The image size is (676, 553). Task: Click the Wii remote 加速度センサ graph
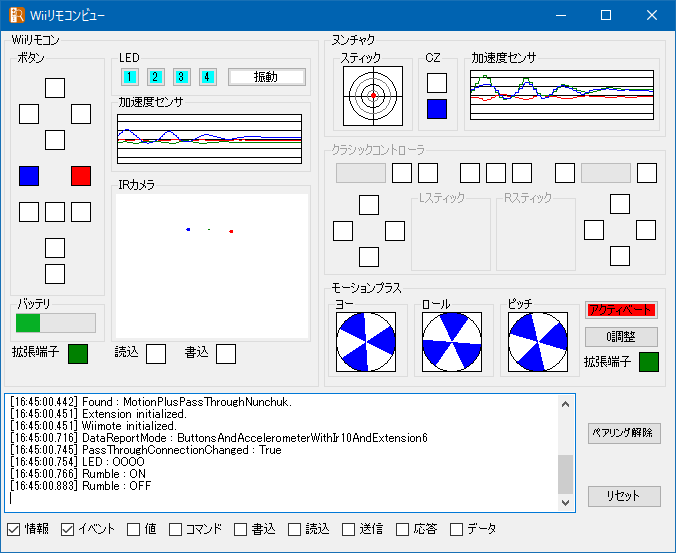point(209,139)
